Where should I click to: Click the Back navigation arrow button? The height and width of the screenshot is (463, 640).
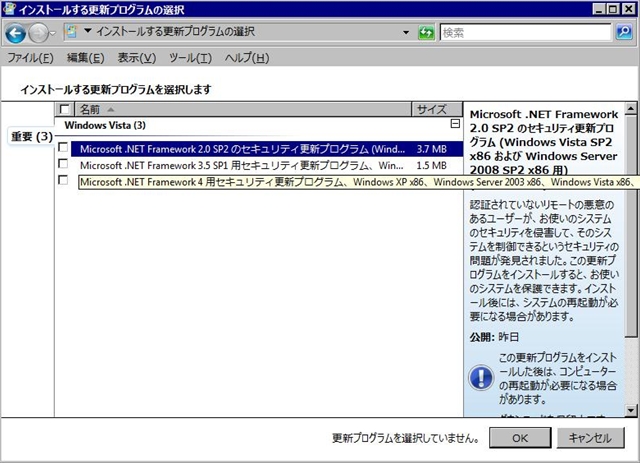(15, 33)
